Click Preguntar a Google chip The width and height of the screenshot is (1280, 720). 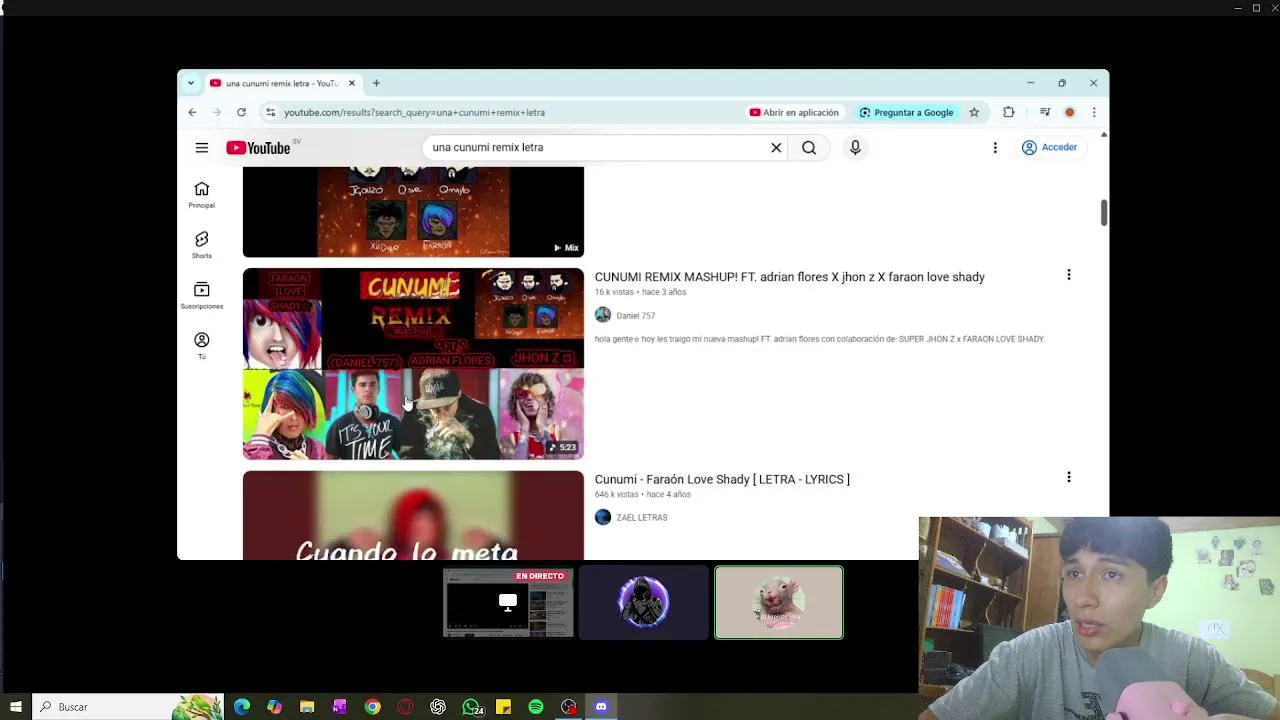(906, 112)
